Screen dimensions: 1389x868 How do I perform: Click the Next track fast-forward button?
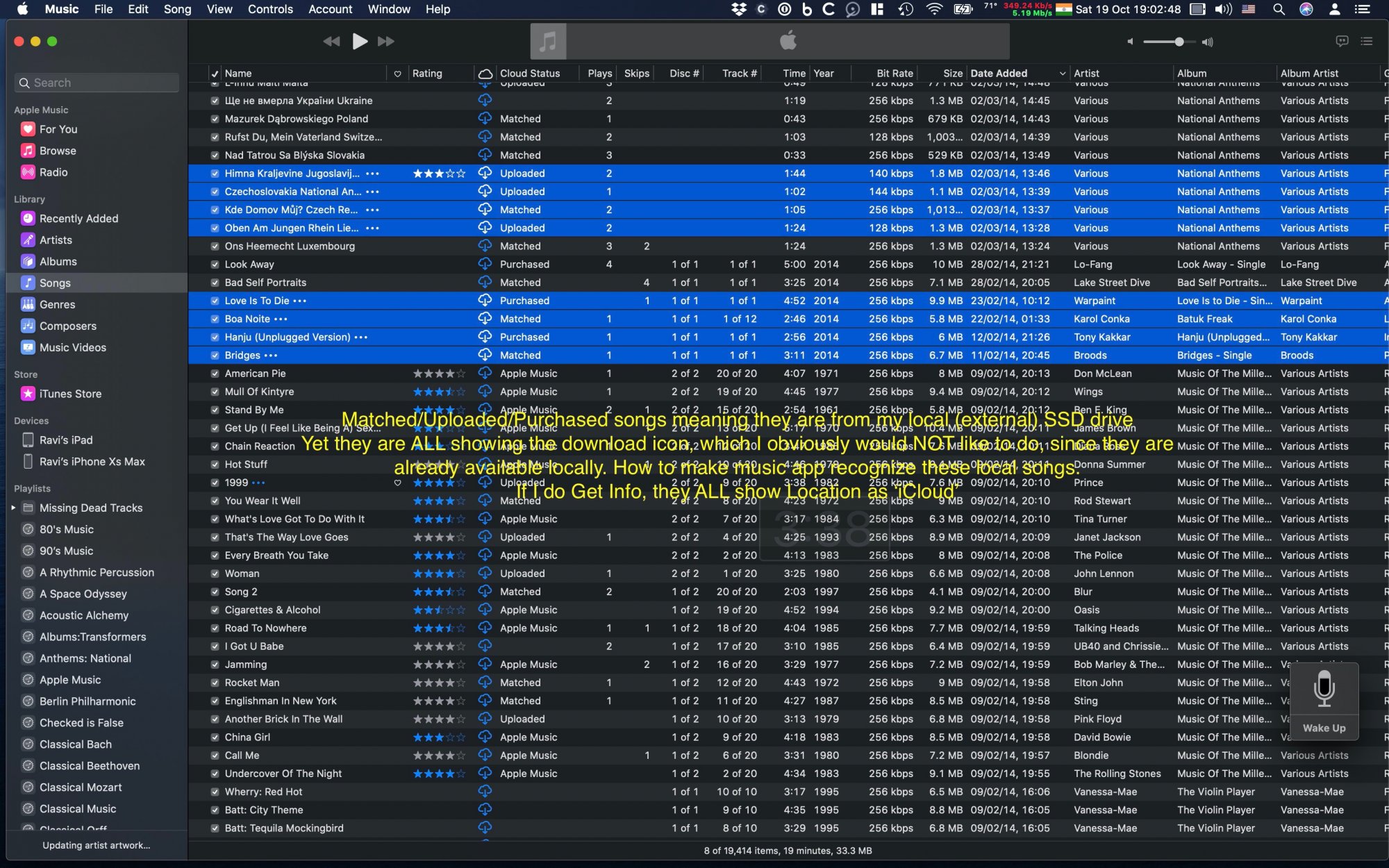(386, 42)
